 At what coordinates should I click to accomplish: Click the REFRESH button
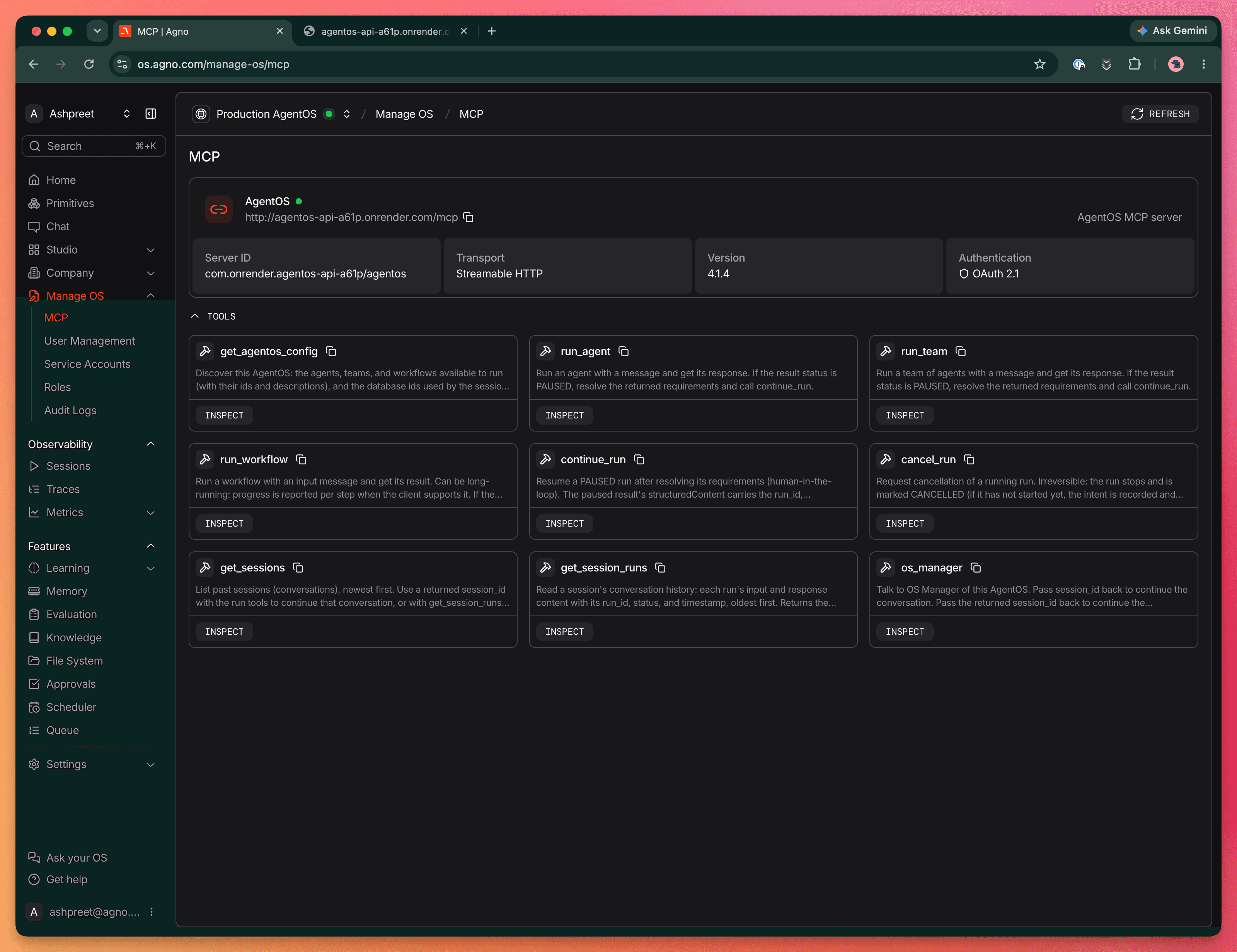[1160, 114]
